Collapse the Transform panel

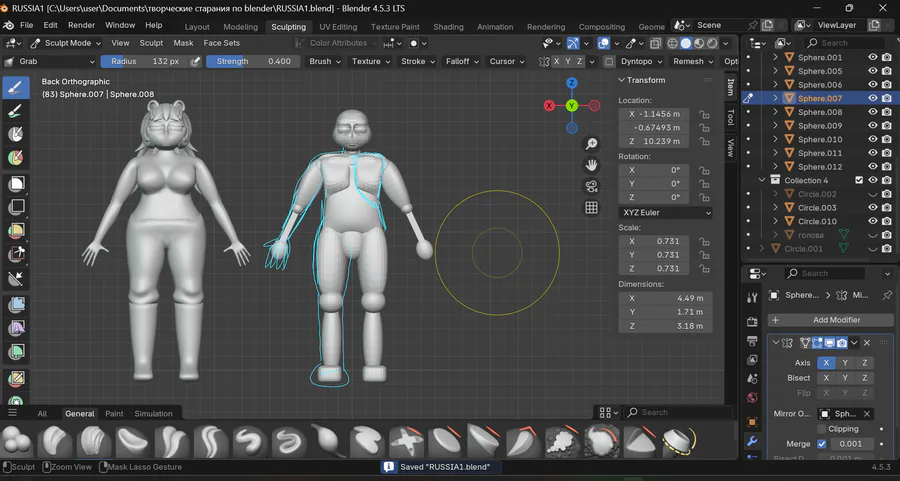click(642, 80)
